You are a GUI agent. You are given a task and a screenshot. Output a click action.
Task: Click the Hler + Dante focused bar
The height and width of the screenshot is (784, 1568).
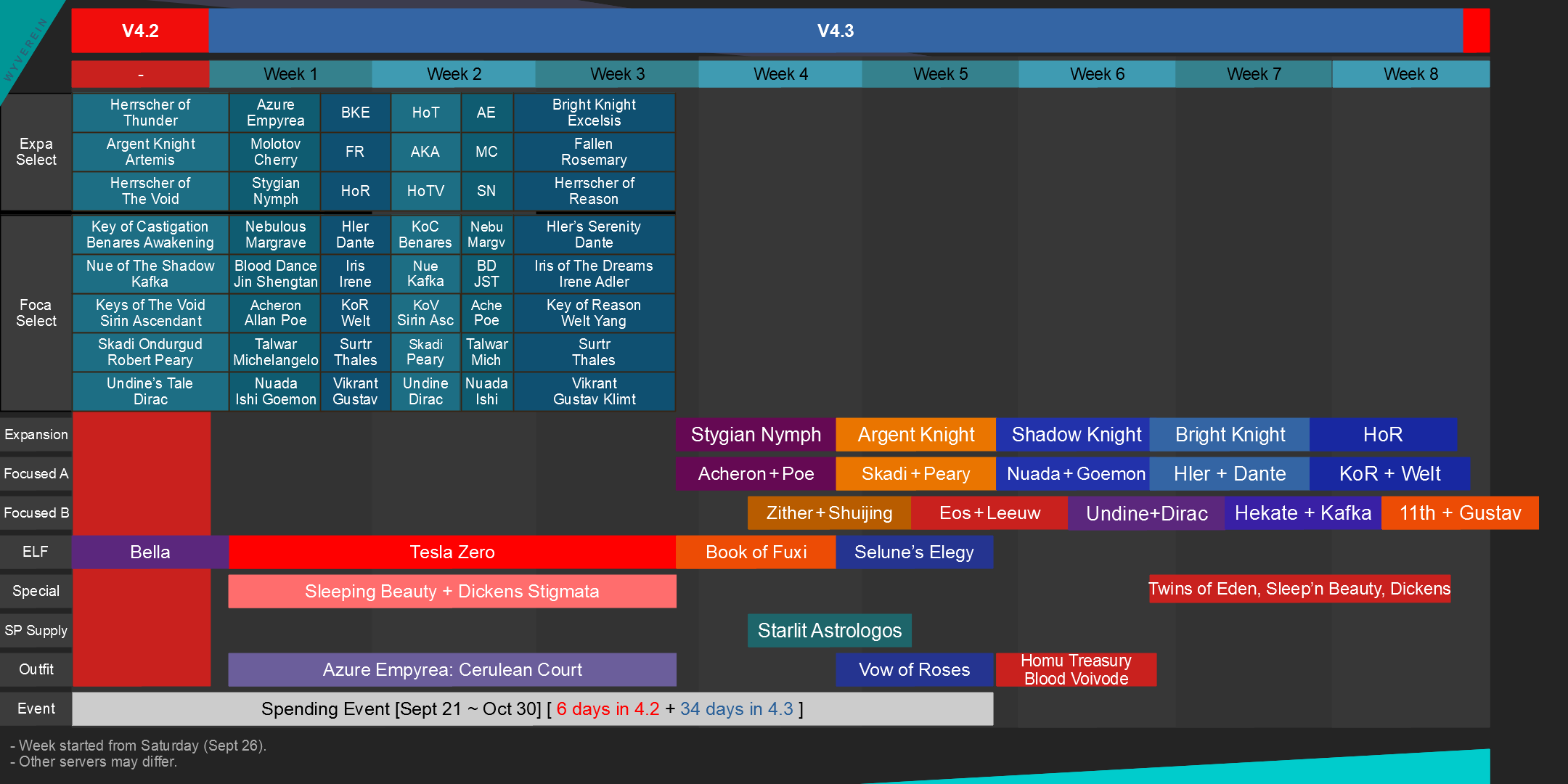point(1230,473)
